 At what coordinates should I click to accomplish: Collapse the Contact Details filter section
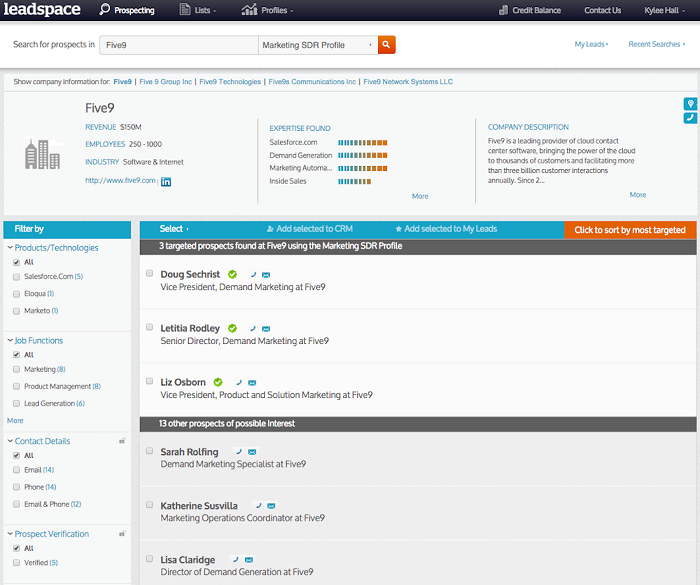click(10, 441)
